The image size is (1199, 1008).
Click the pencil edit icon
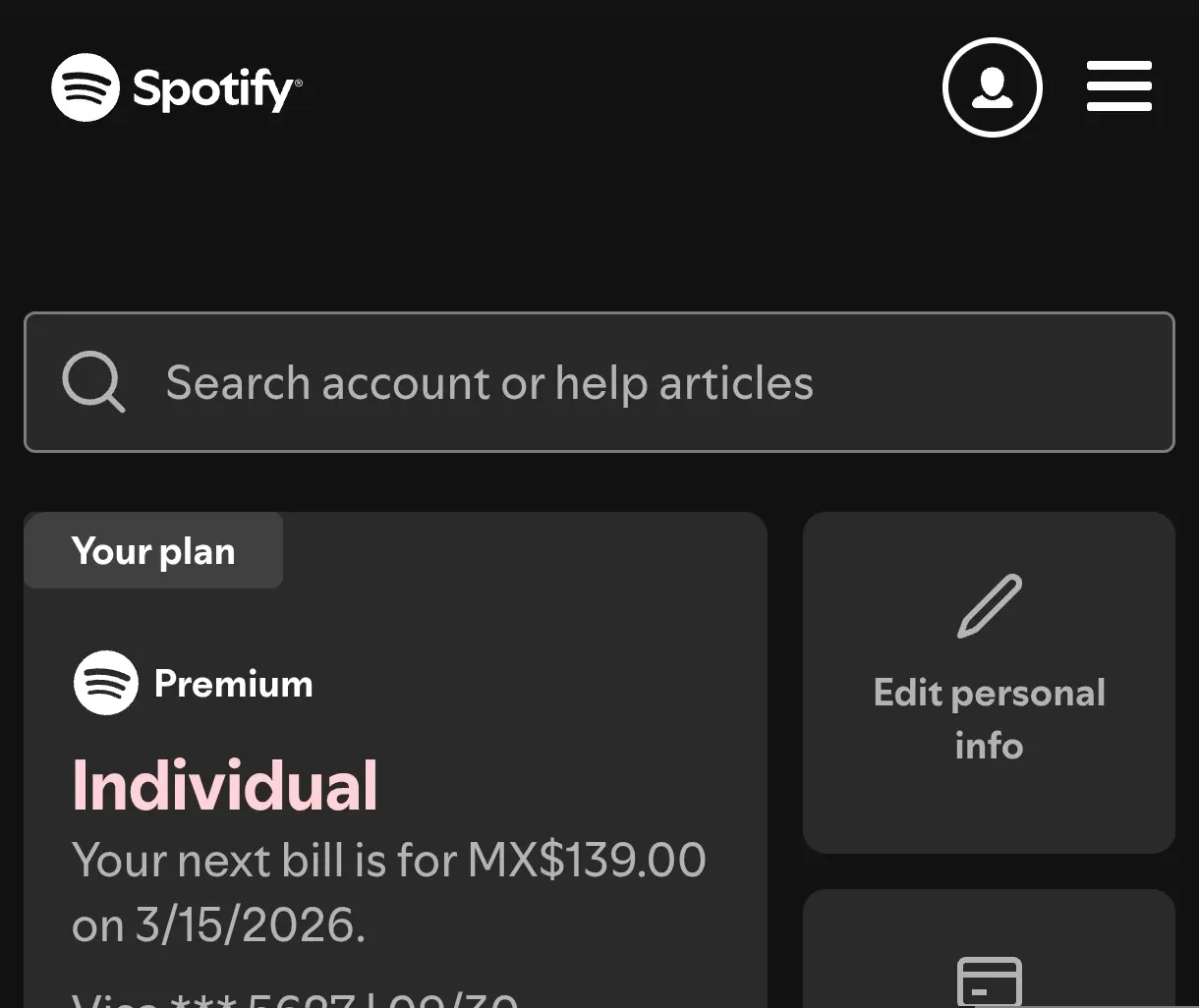point(990,606)
